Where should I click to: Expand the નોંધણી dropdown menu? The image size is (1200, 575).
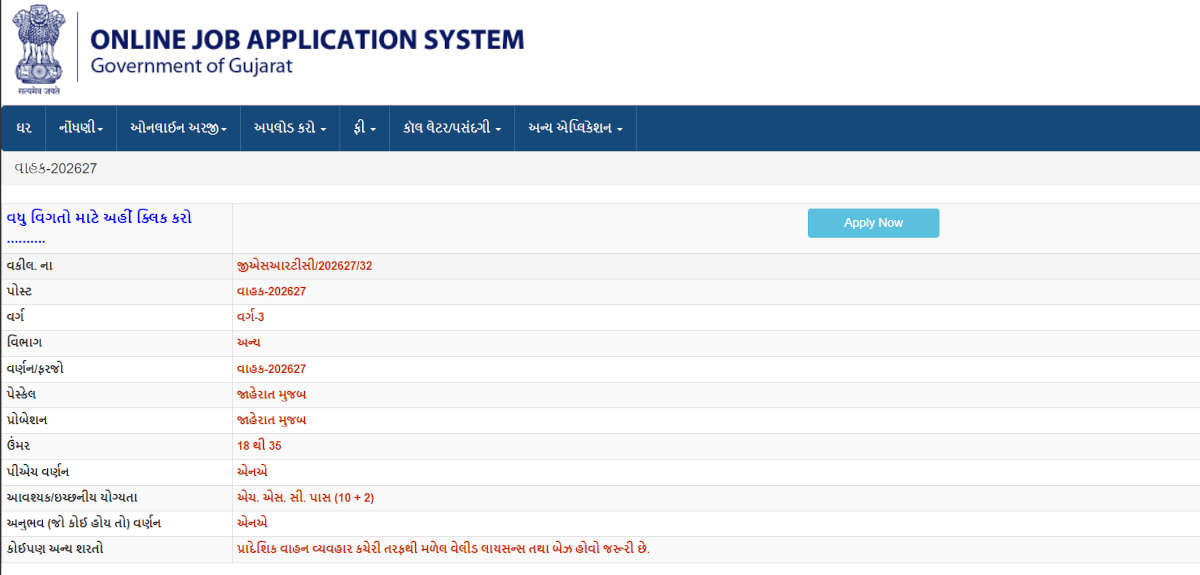(x=81, y=128)
